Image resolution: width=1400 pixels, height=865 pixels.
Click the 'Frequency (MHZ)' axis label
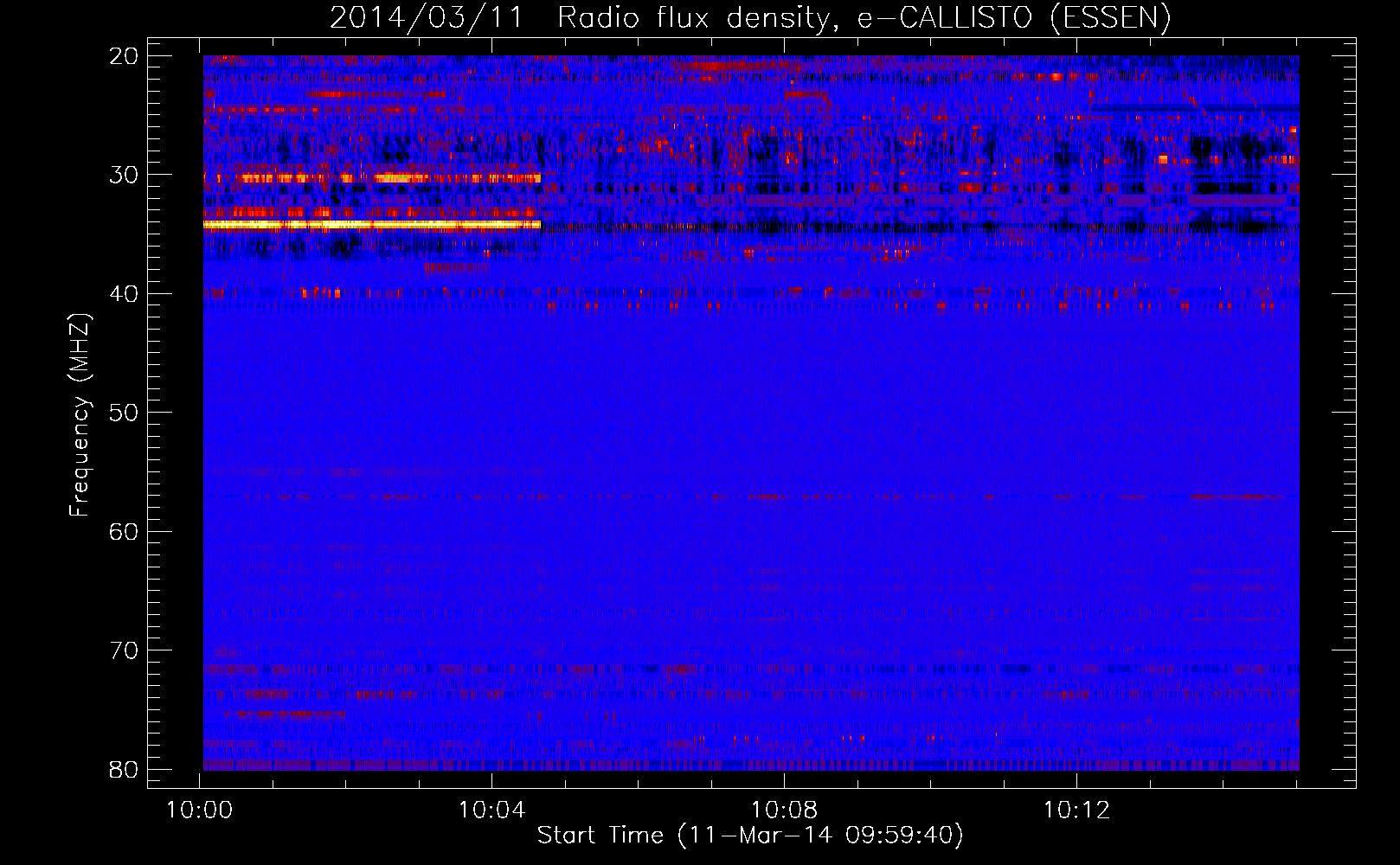tap(80, 413)
